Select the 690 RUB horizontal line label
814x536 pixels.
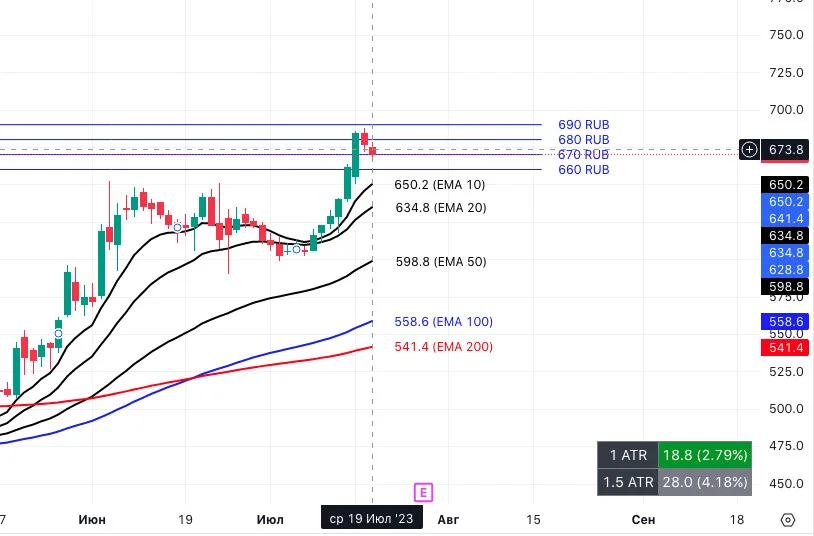point(584,125)
